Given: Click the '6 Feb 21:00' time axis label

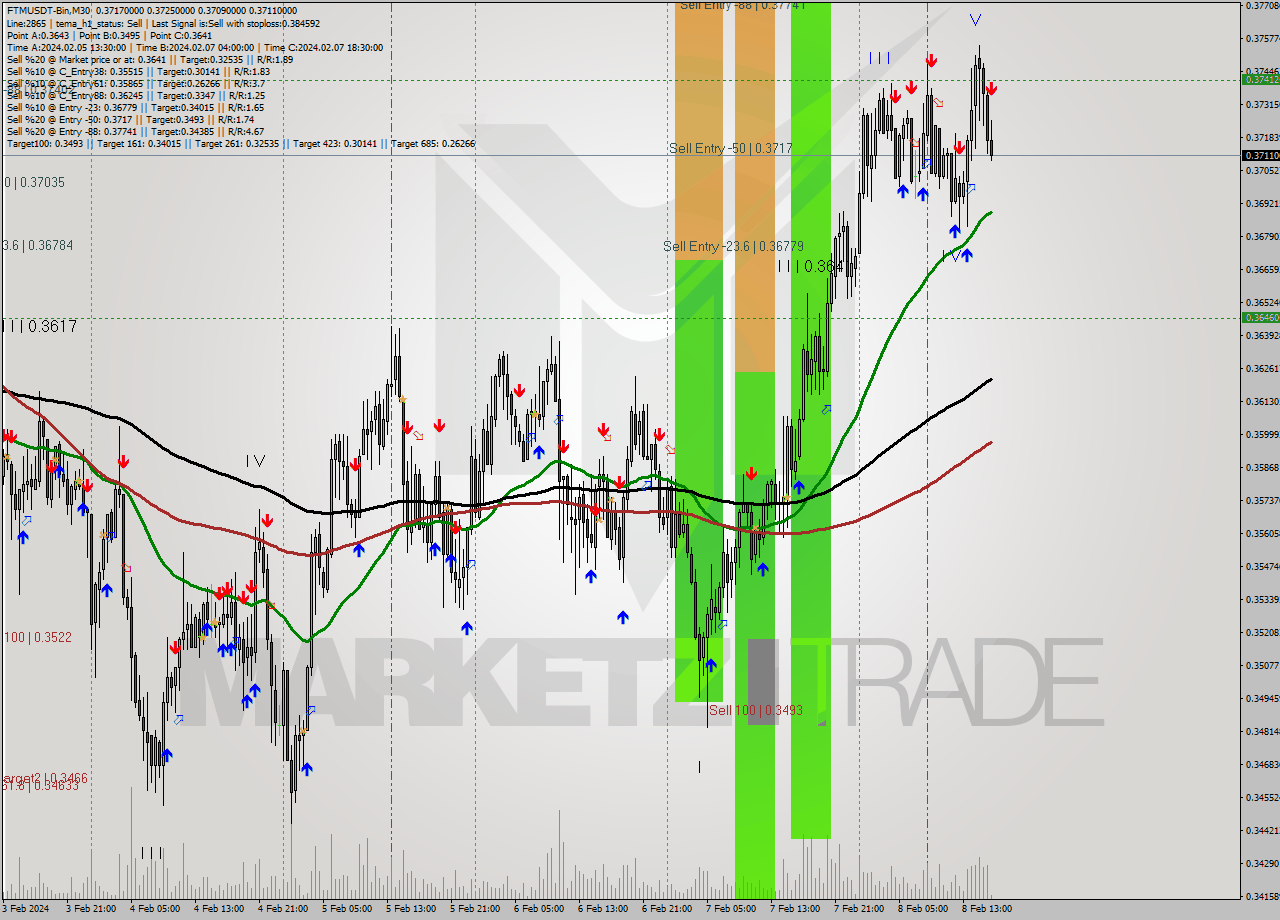Looking at the screenshot, I should tap(666, 909).
